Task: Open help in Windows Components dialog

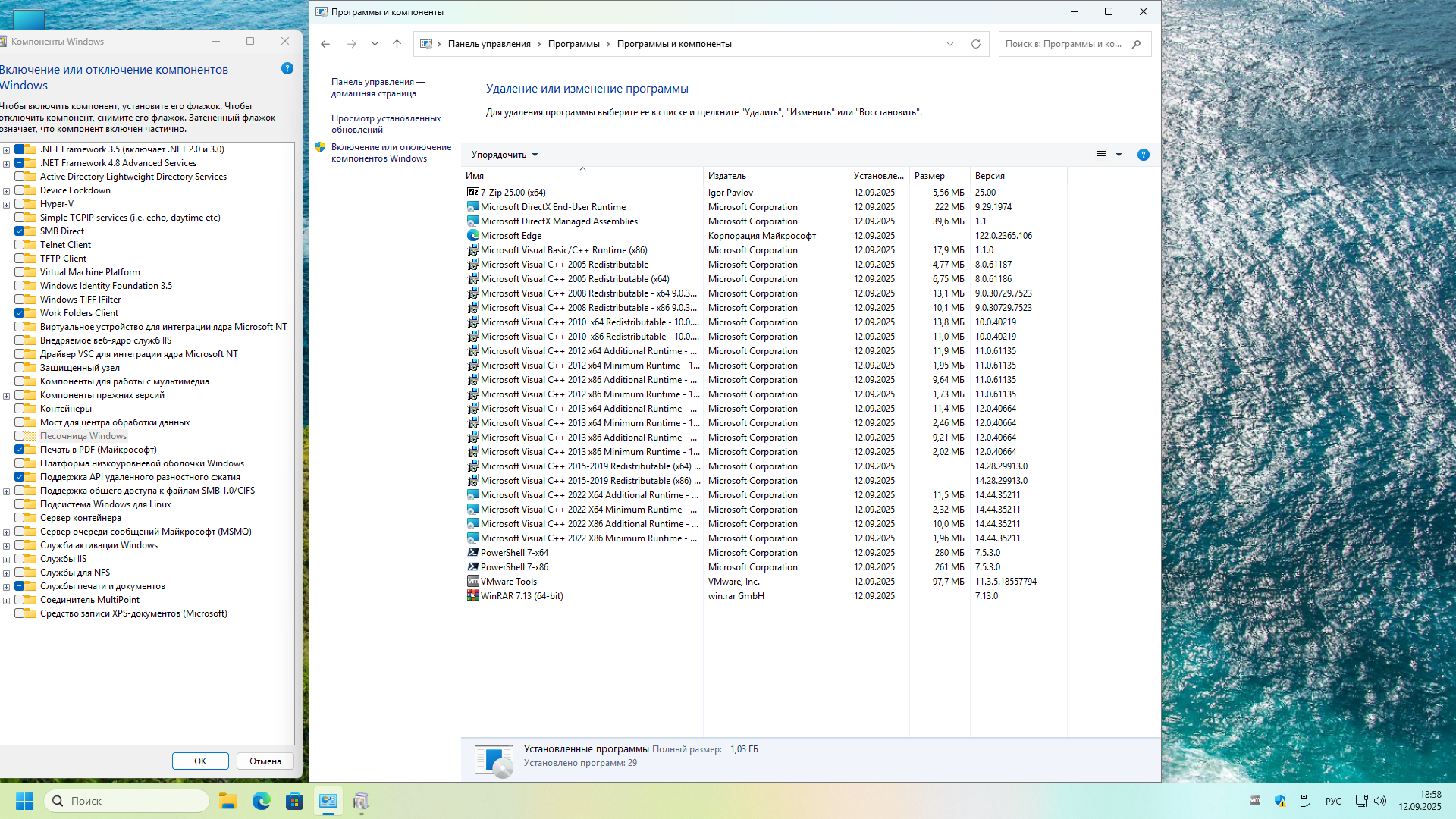Action: click(287, 68)
